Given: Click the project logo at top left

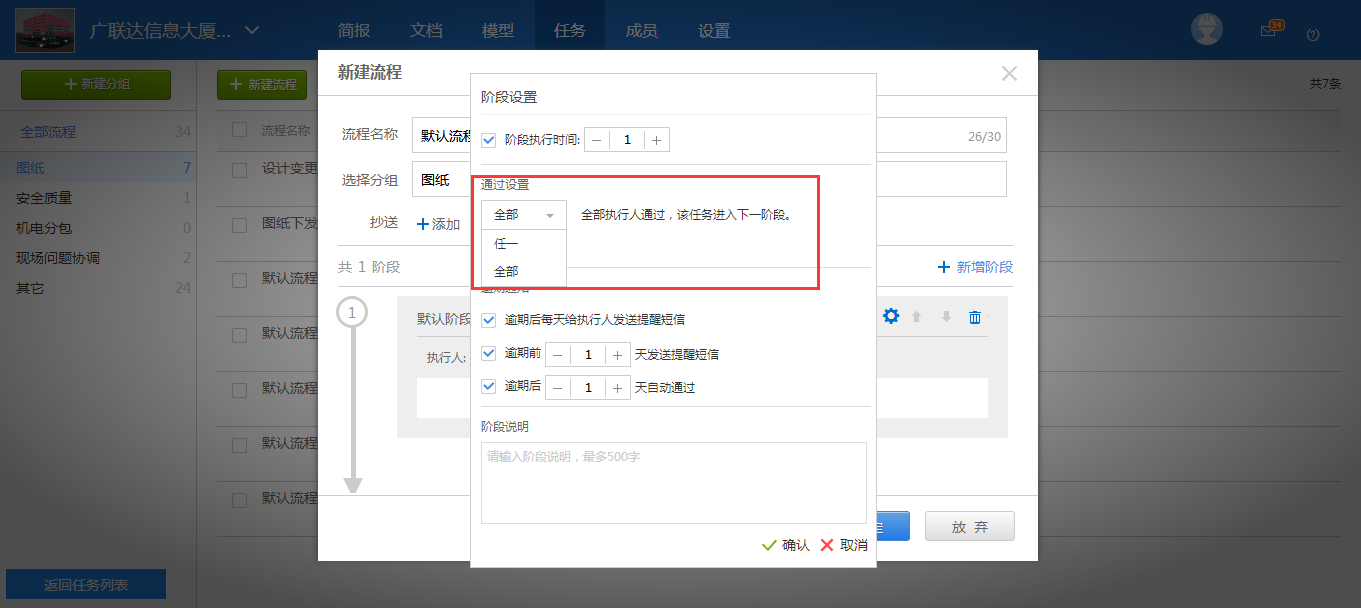Looking at the screenshot, I should click(44, 29).
